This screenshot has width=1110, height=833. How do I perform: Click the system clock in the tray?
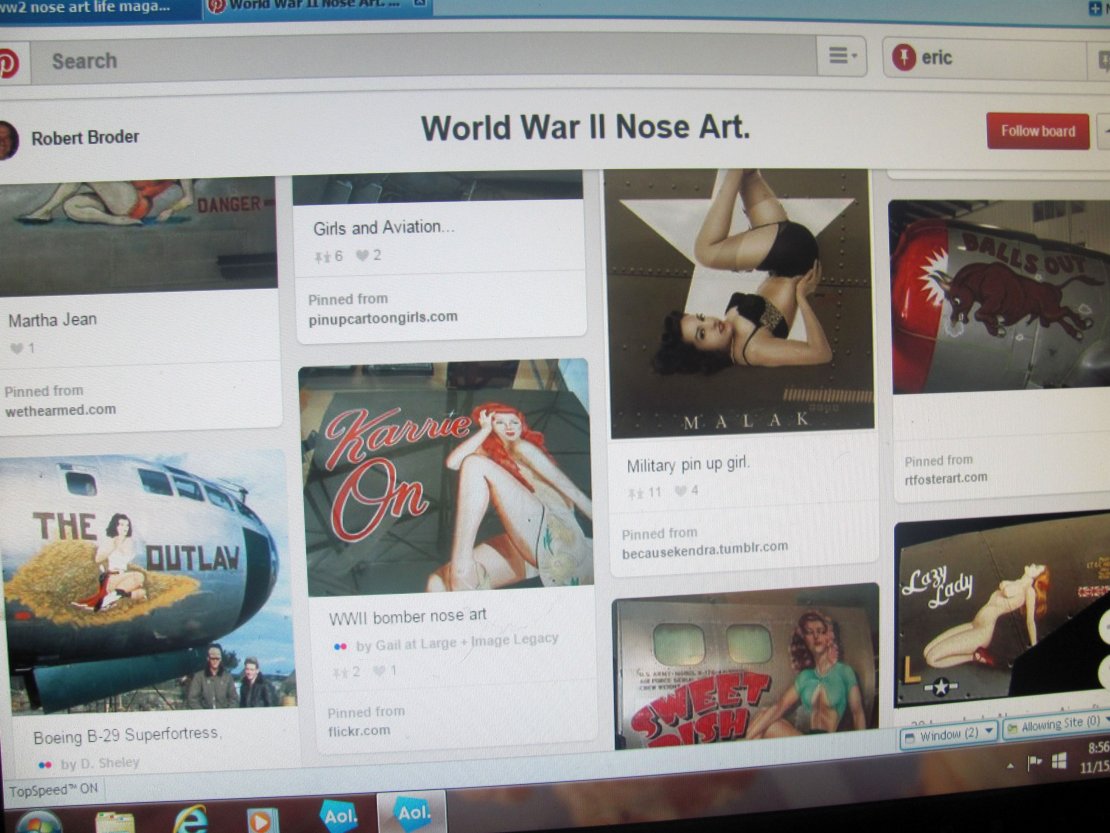[1096, 757]
